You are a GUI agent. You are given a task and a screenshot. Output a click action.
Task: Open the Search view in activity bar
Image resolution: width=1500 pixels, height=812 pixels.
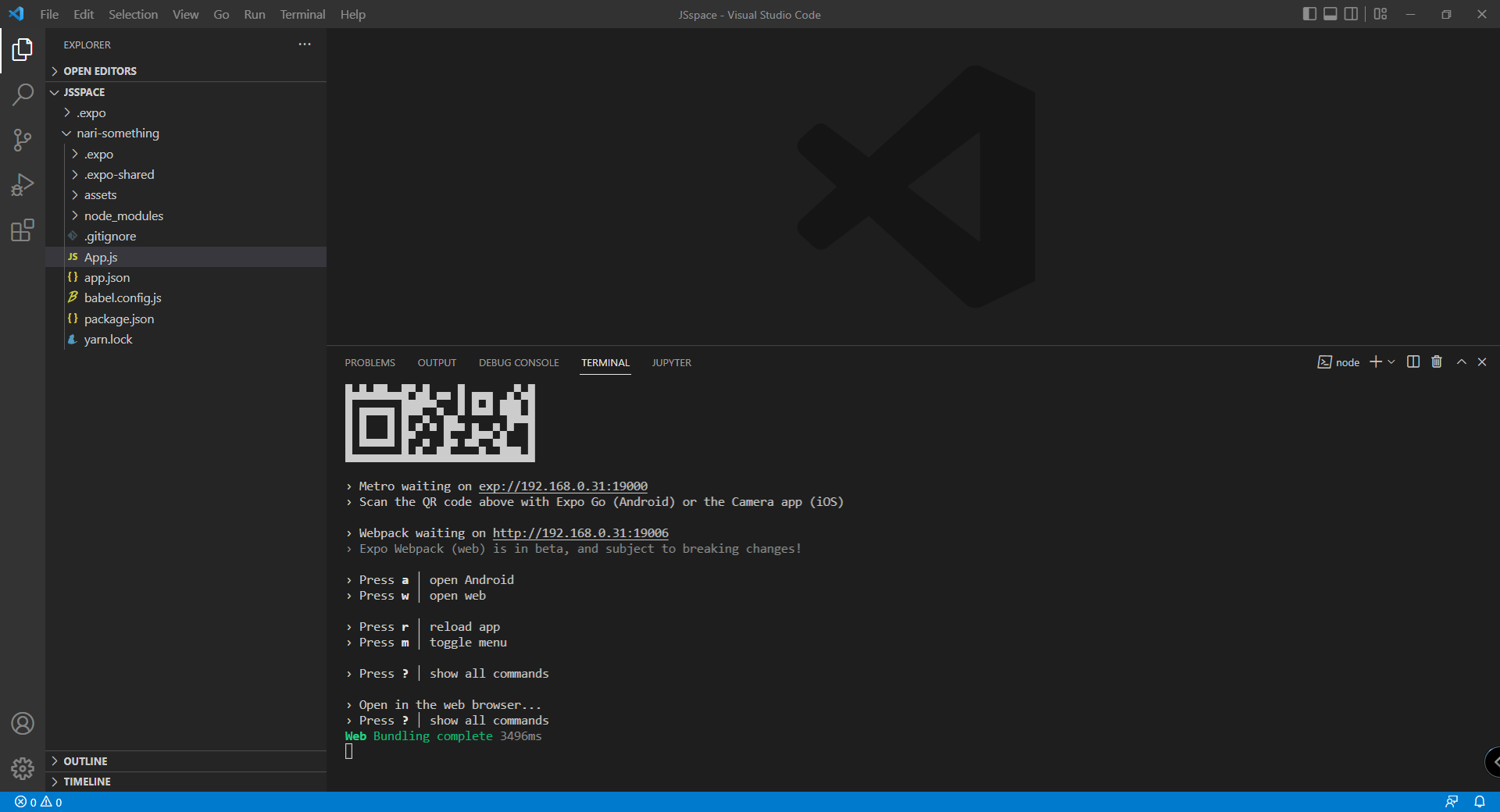23,95
